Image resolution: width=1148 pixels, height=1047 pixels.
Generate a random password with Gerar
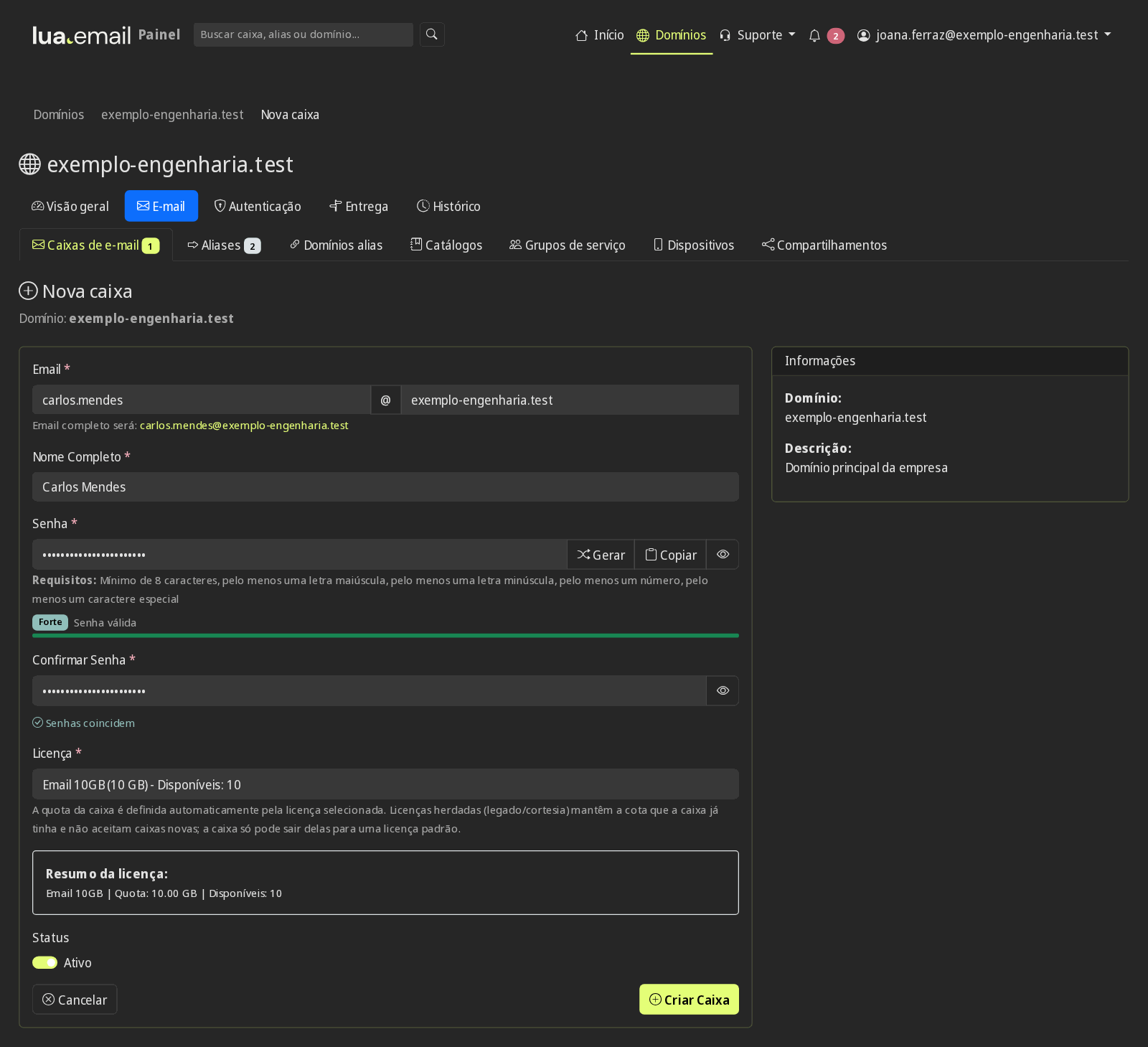(x=601, y=555)
